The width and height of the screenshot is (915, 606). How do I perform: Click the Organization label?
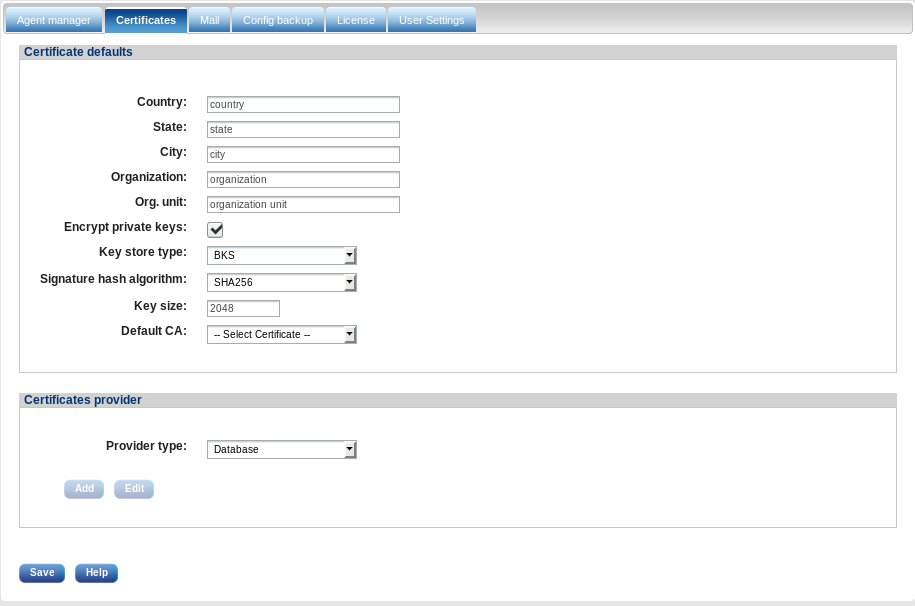(149, 177)
